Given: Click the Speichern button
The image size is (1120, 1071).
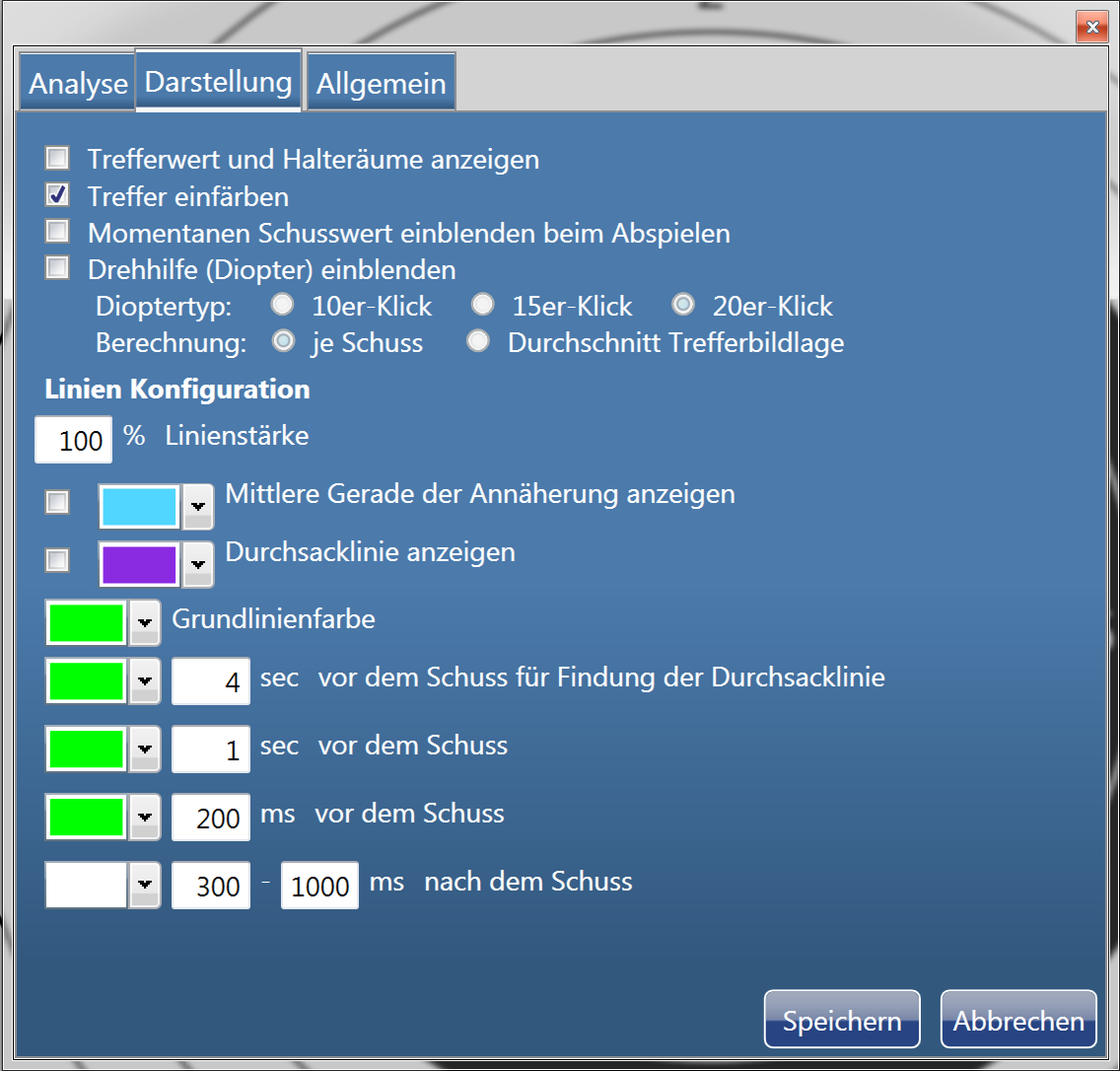Looking at the screenshot, I should [x=841, y=1020].
